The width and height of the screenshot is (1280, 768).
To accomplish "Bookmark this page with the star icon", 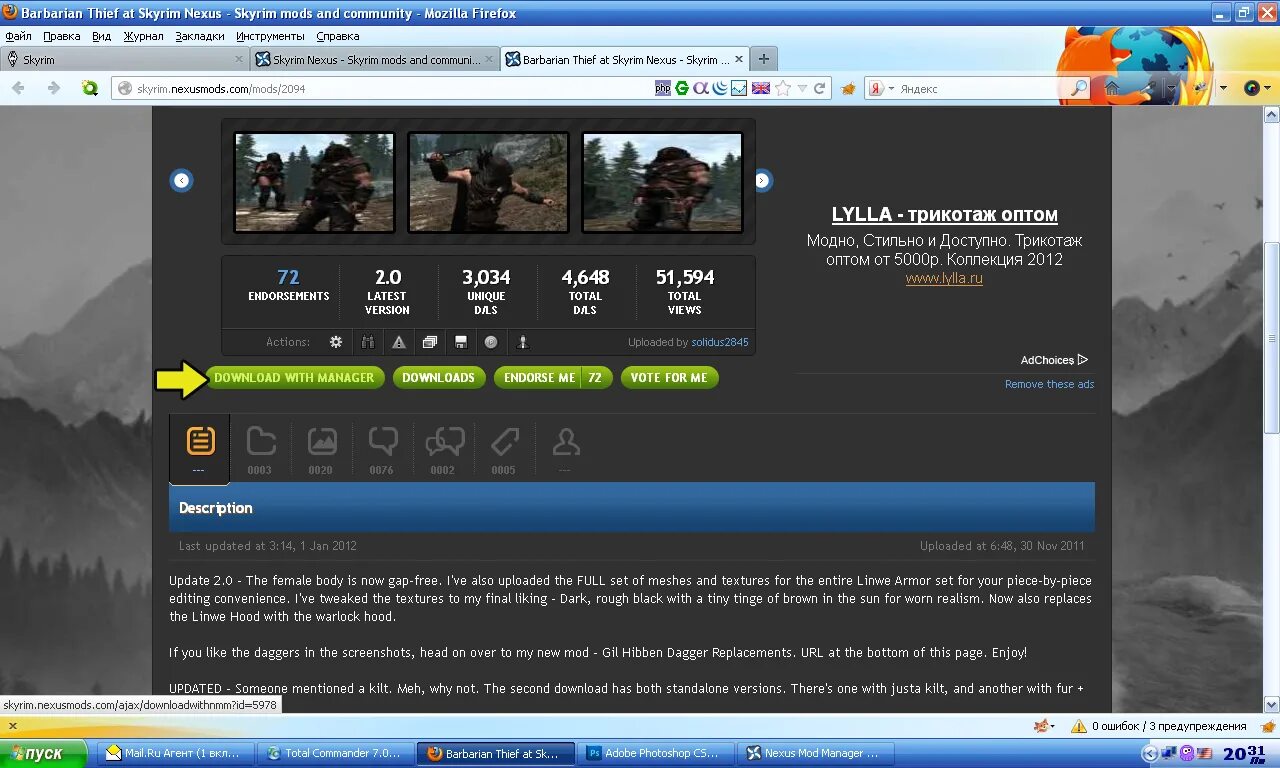I will click(x=783, y=88).
